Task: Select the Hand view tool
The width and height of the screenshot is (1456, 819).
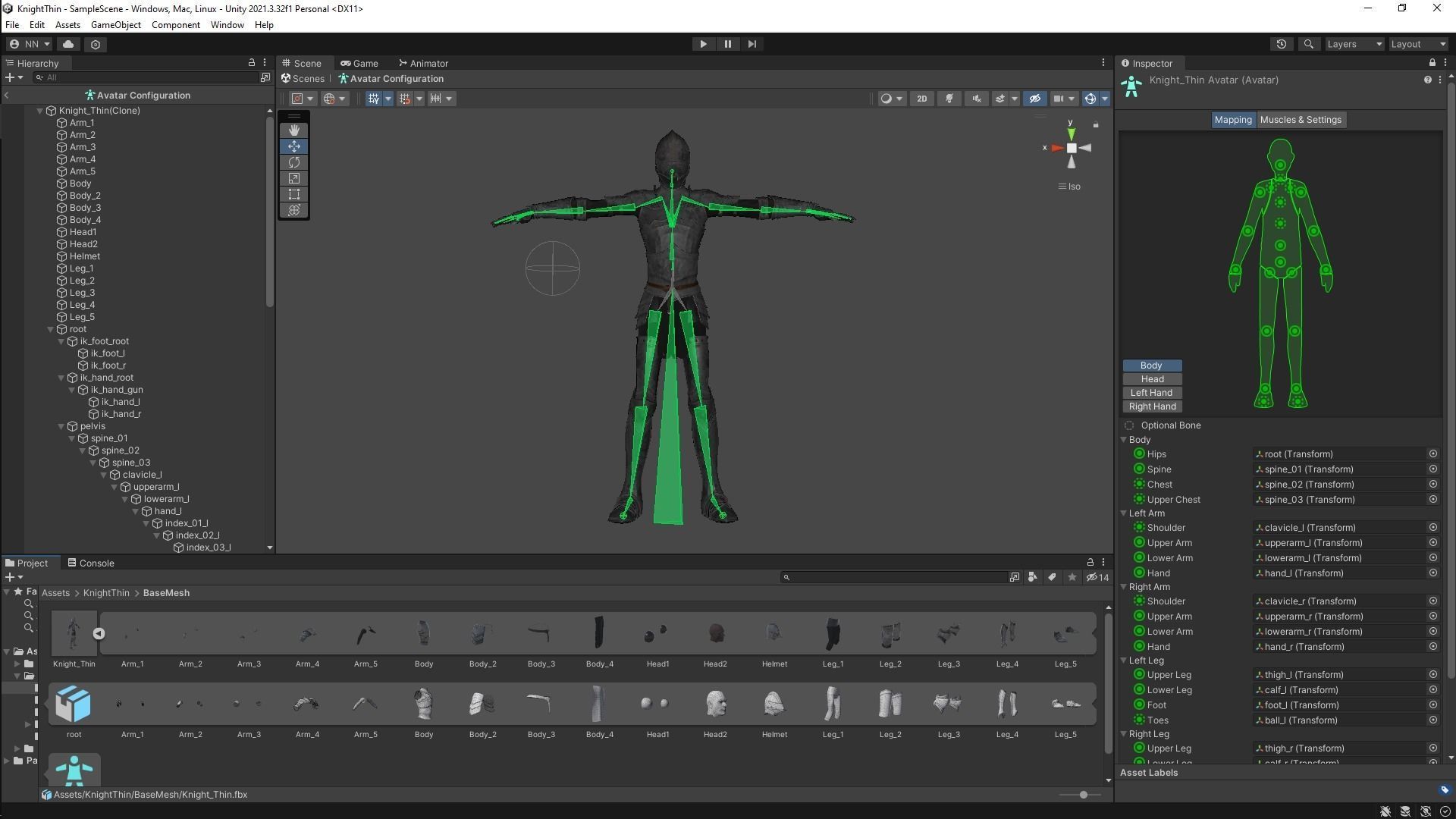Action: [x=294, y=130]
